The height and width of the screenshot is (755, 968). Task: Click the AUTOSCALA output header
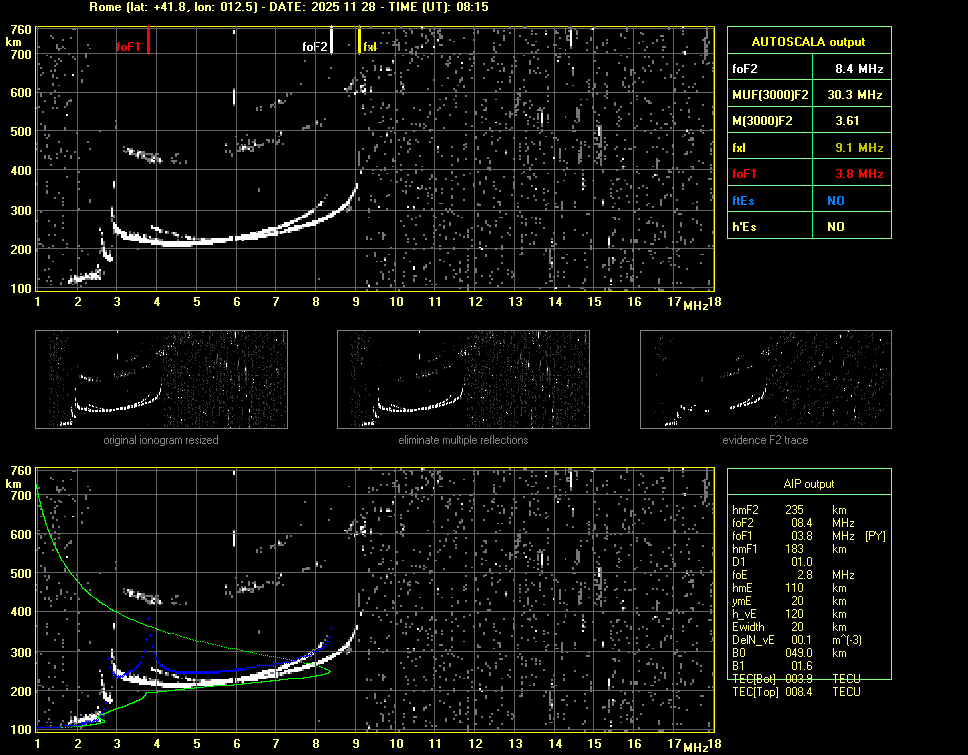pos(808,42)
